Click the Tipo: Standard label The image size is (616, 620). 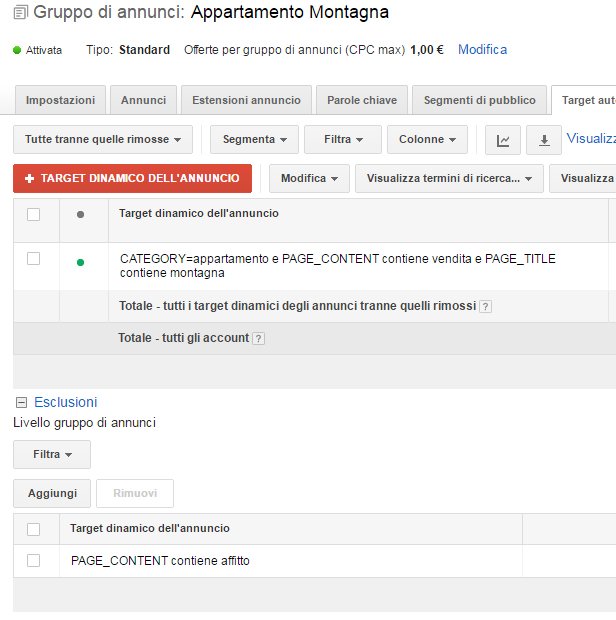128,50
